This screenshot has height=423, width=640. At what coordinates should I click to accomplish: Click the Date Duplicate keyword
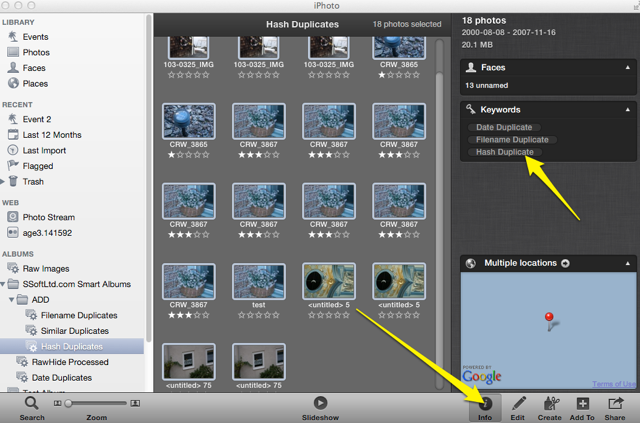pos(505,127)
